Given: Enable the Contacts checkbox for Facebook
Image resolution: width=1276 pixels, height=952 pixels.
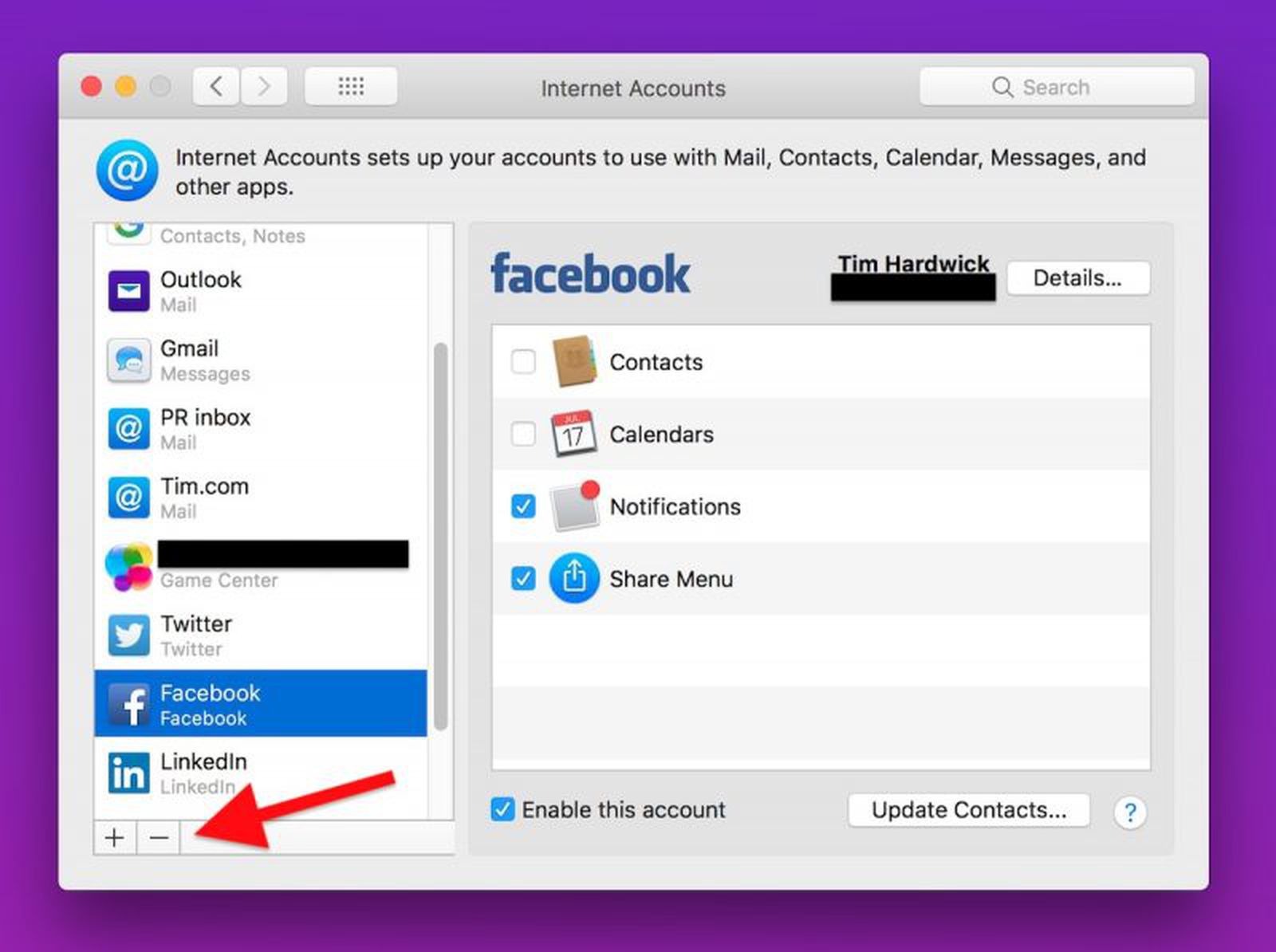Looking at the screenshot, I should 523,362.
